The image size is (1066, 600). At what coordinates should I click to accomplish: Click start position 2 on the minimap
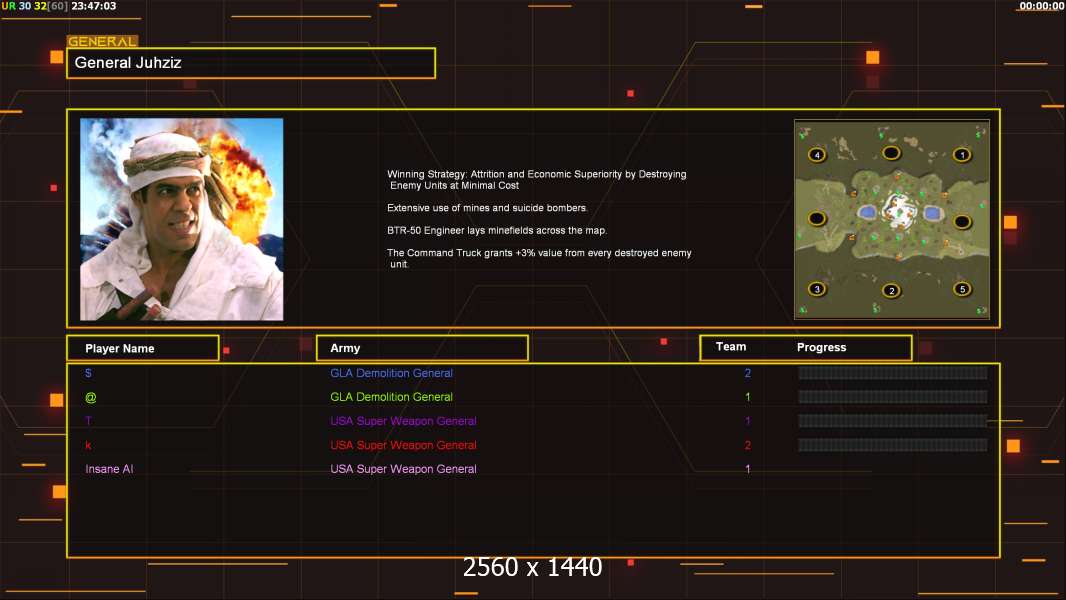click(x=891, y=291)
